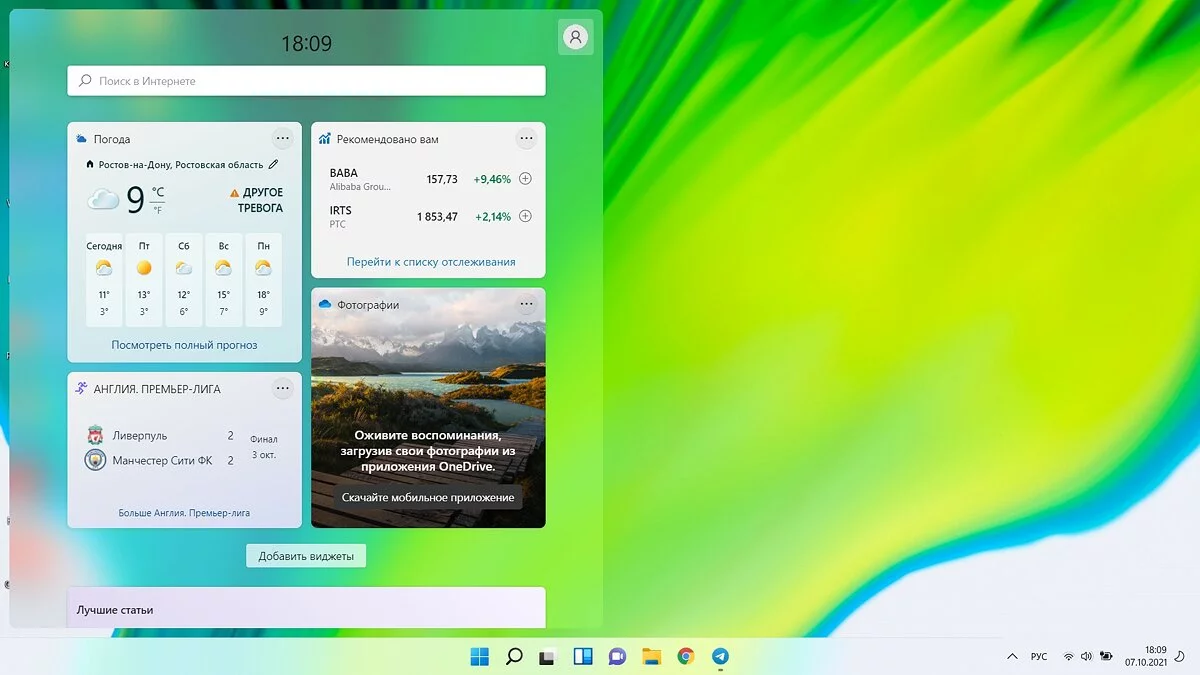Screen dimensions: 1200x675
Task: Show hidden system tray icons
Action: [1011, 656]
